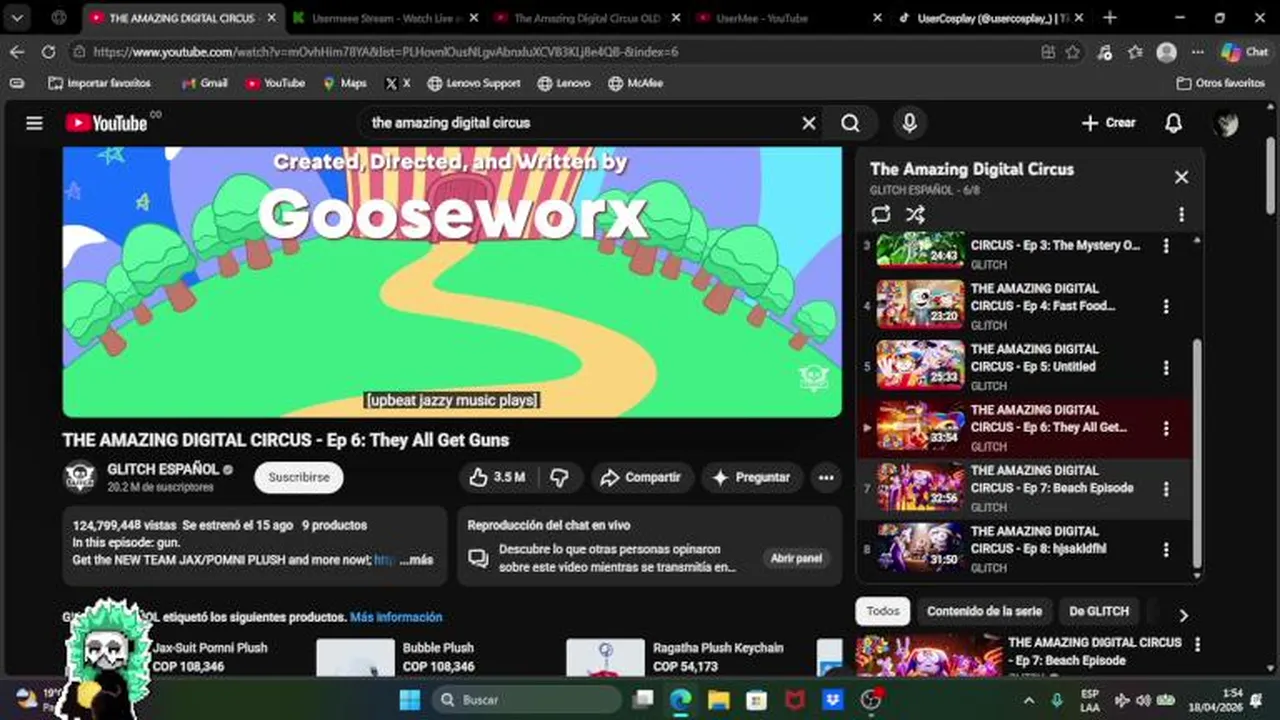The image size is (1280, 720).
Task: Open GLITCH ESPAÑOL channel name
Action: [163, 469]
